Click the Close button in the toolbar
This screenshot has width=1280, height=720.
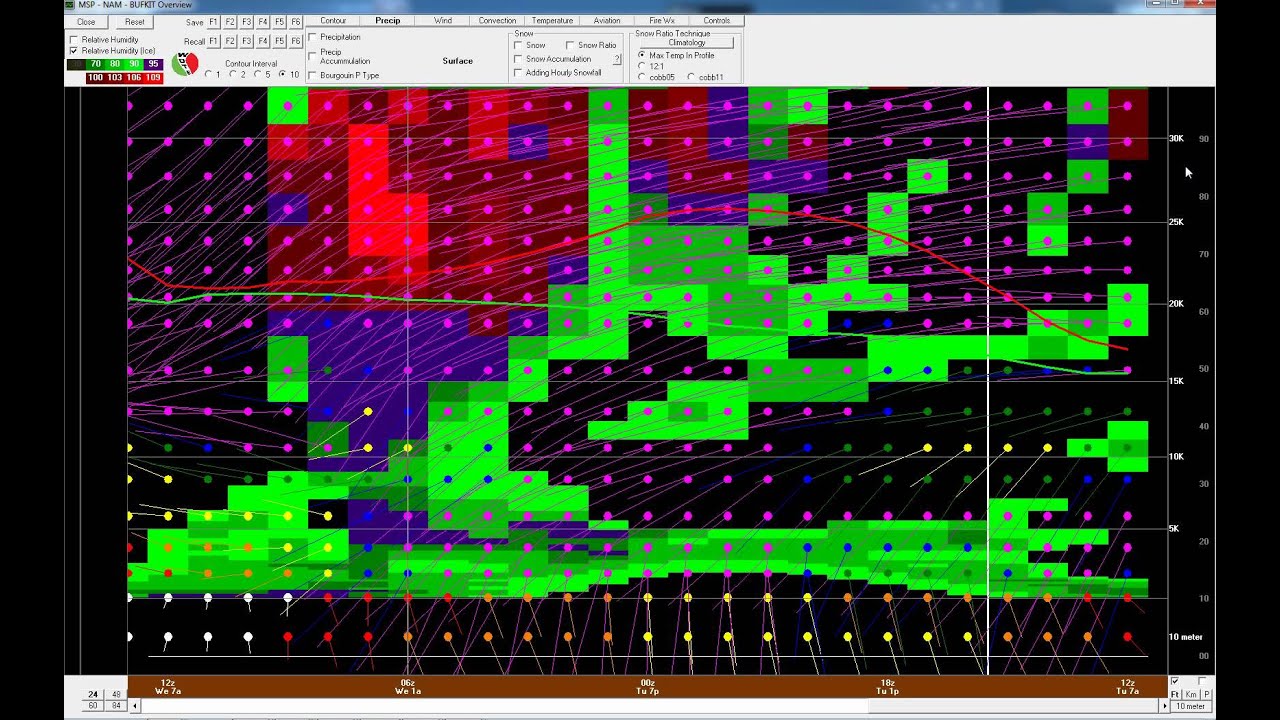pyautogui.click(x=86, y=22)
